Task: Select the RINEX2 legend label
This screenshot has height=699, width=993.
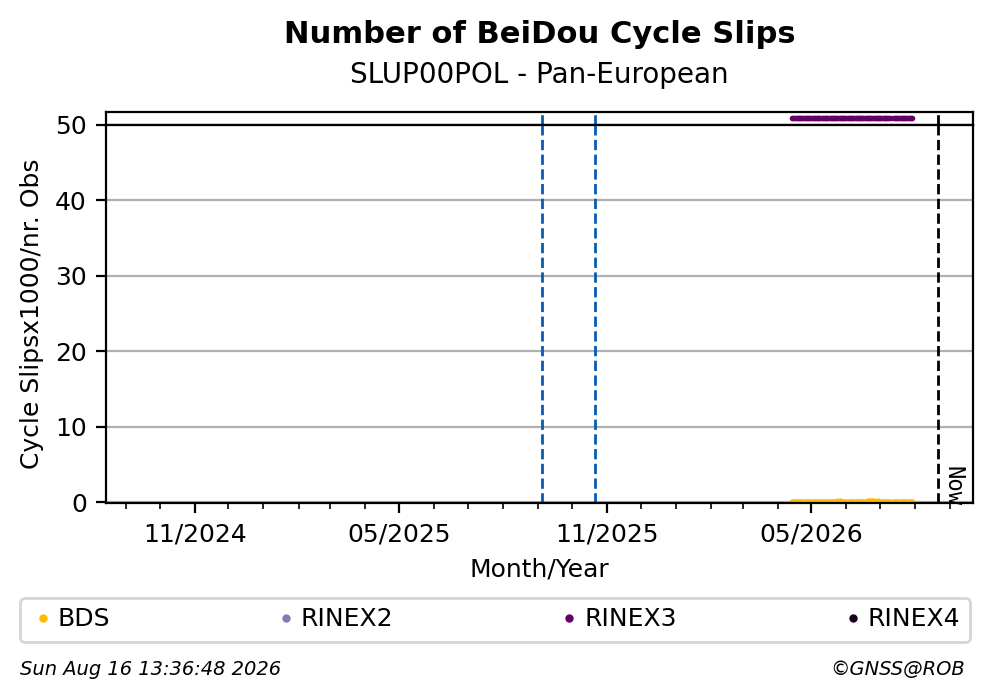Action: tap(346, 618)
